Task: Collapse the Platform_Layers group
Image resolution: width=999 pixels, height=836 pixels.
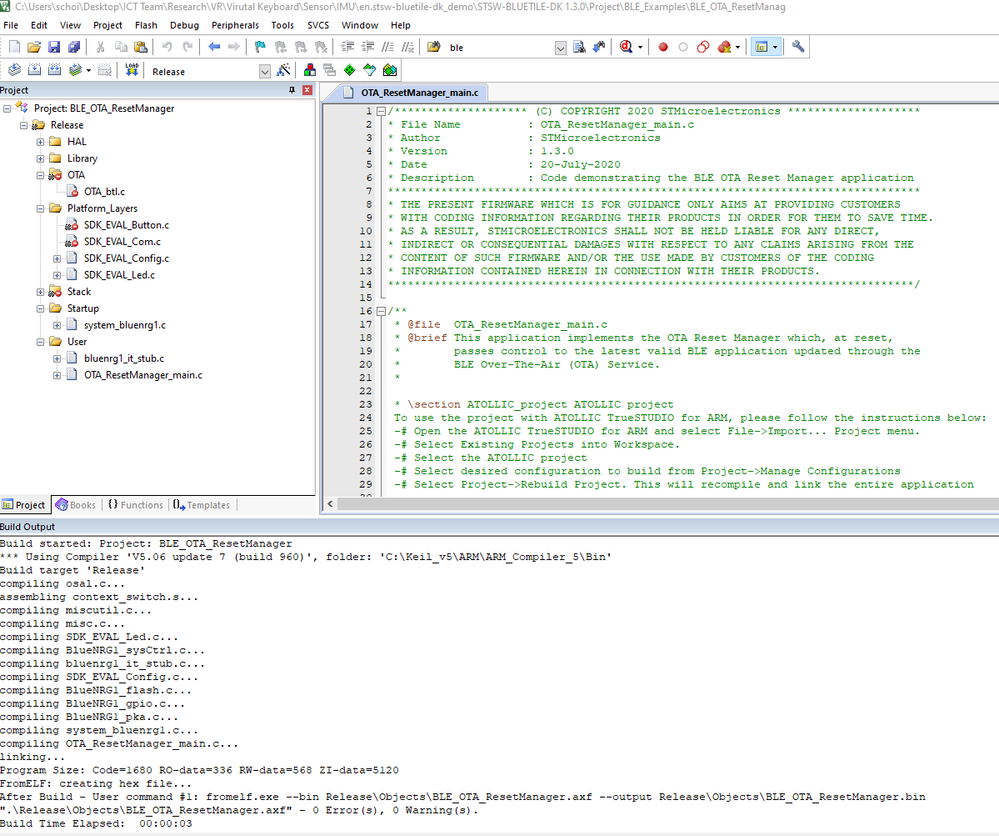Action: click(41, 209)
